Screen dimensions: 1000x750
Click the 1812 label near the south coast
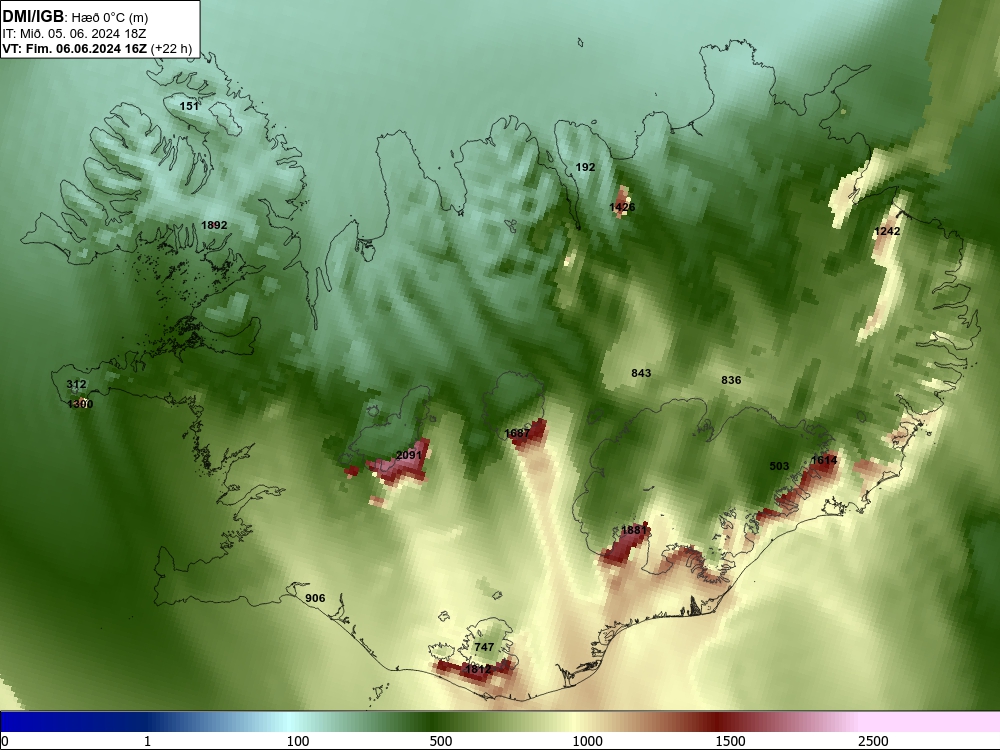pos(478,669)
